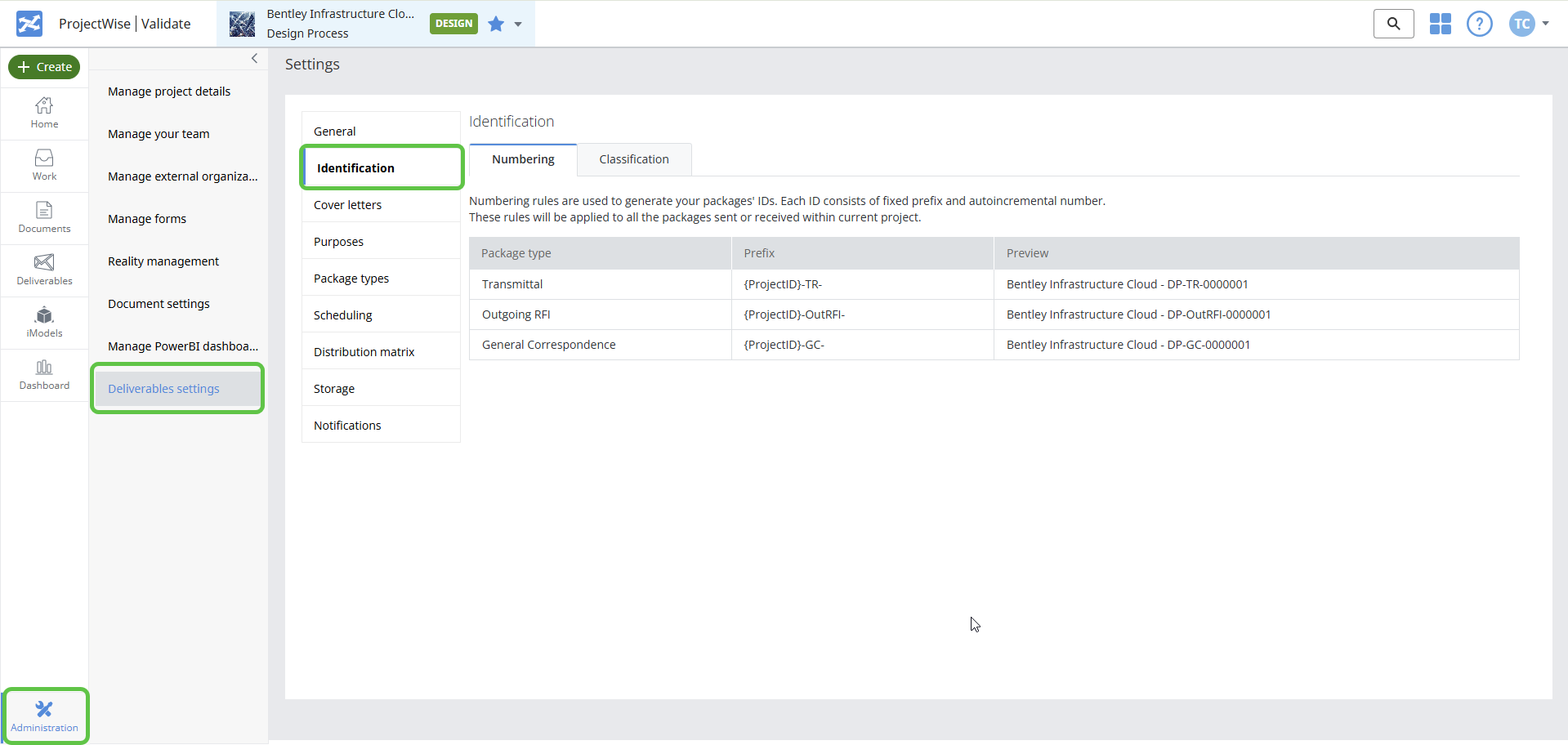This screenshot has height=745, width=1568.
Task: Open the Dashboard sidebar icon
Action: [44, 373]
